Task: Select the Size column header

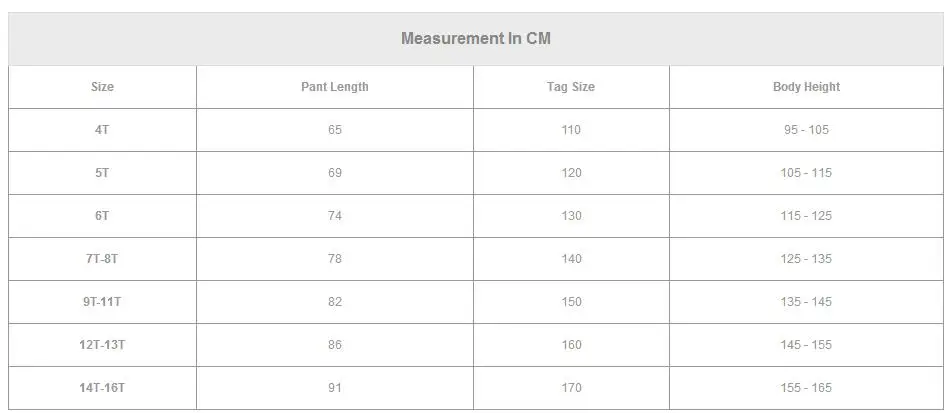Action: click(x=102, y=86)
